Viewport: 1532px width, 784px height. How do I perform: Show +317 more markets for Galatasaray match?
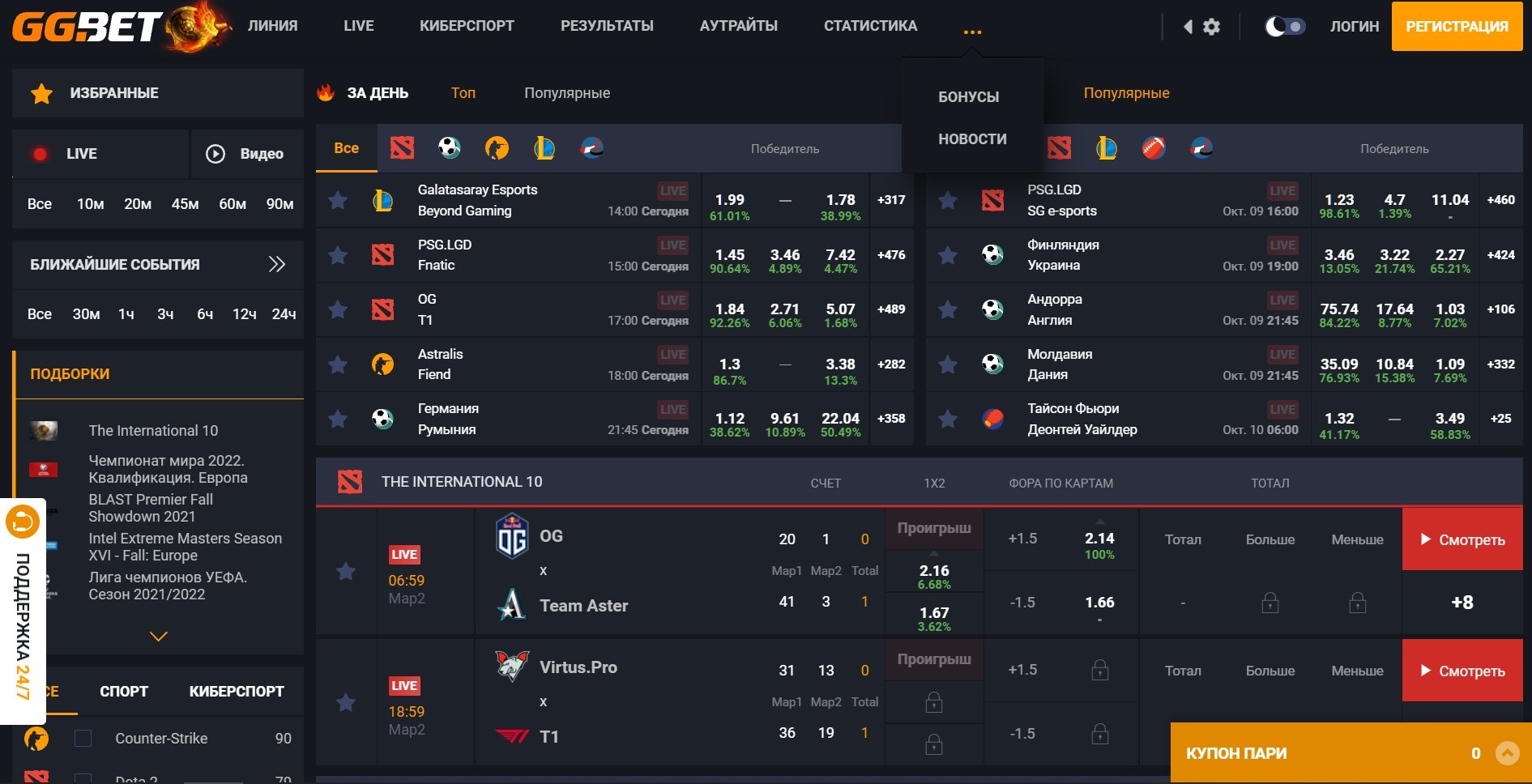(891, 200)
